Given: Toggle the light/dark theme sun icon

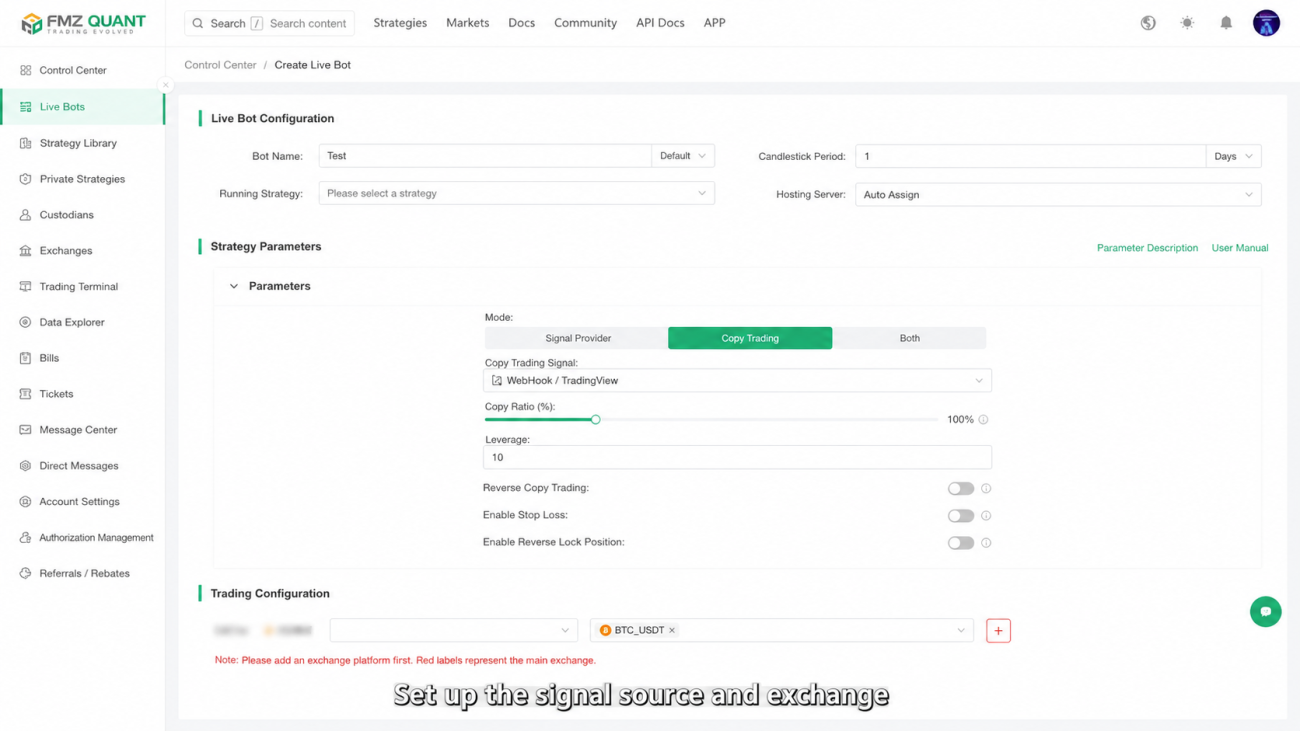Looking at the screenshot, I should [x=1187, y=23].
